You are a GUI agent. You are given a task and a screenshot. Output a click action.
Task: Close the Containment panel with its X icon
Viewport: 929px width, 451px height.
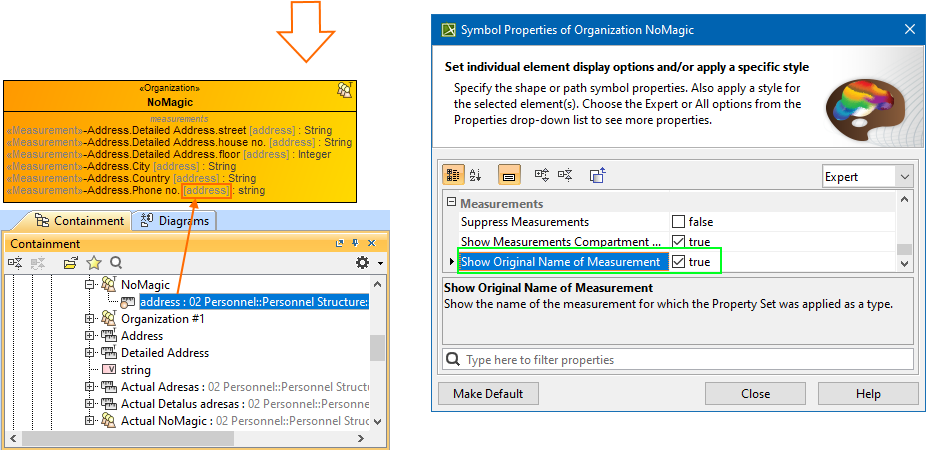[371, 243]
